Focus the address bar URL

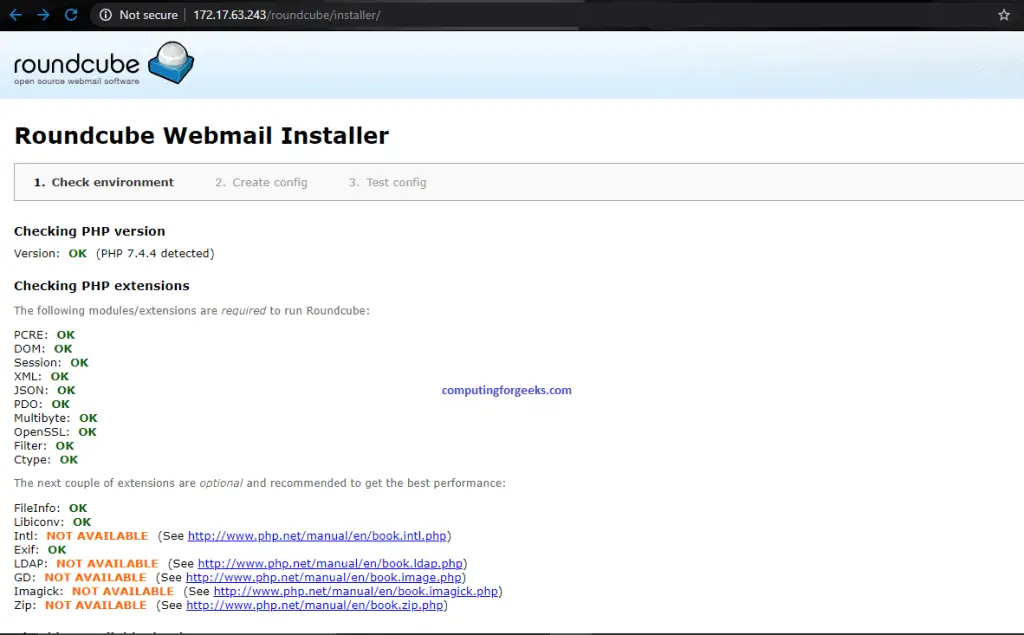(287, 14)
